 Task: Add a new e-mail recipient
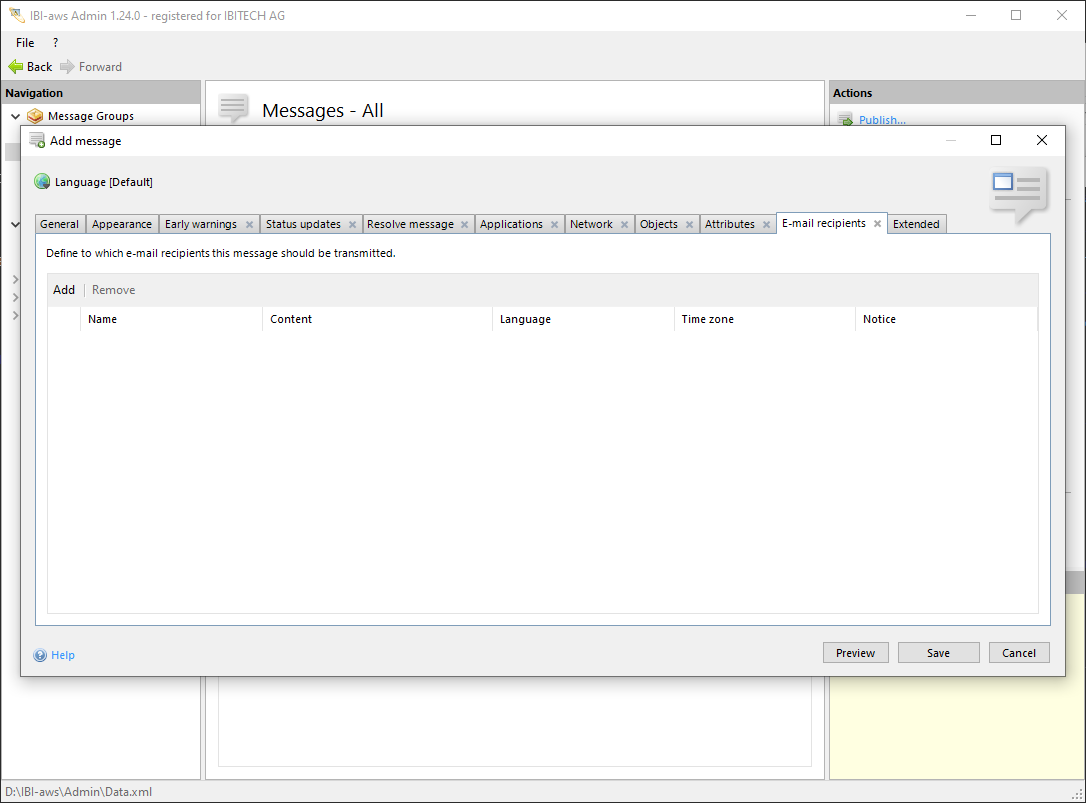point(64,290)
